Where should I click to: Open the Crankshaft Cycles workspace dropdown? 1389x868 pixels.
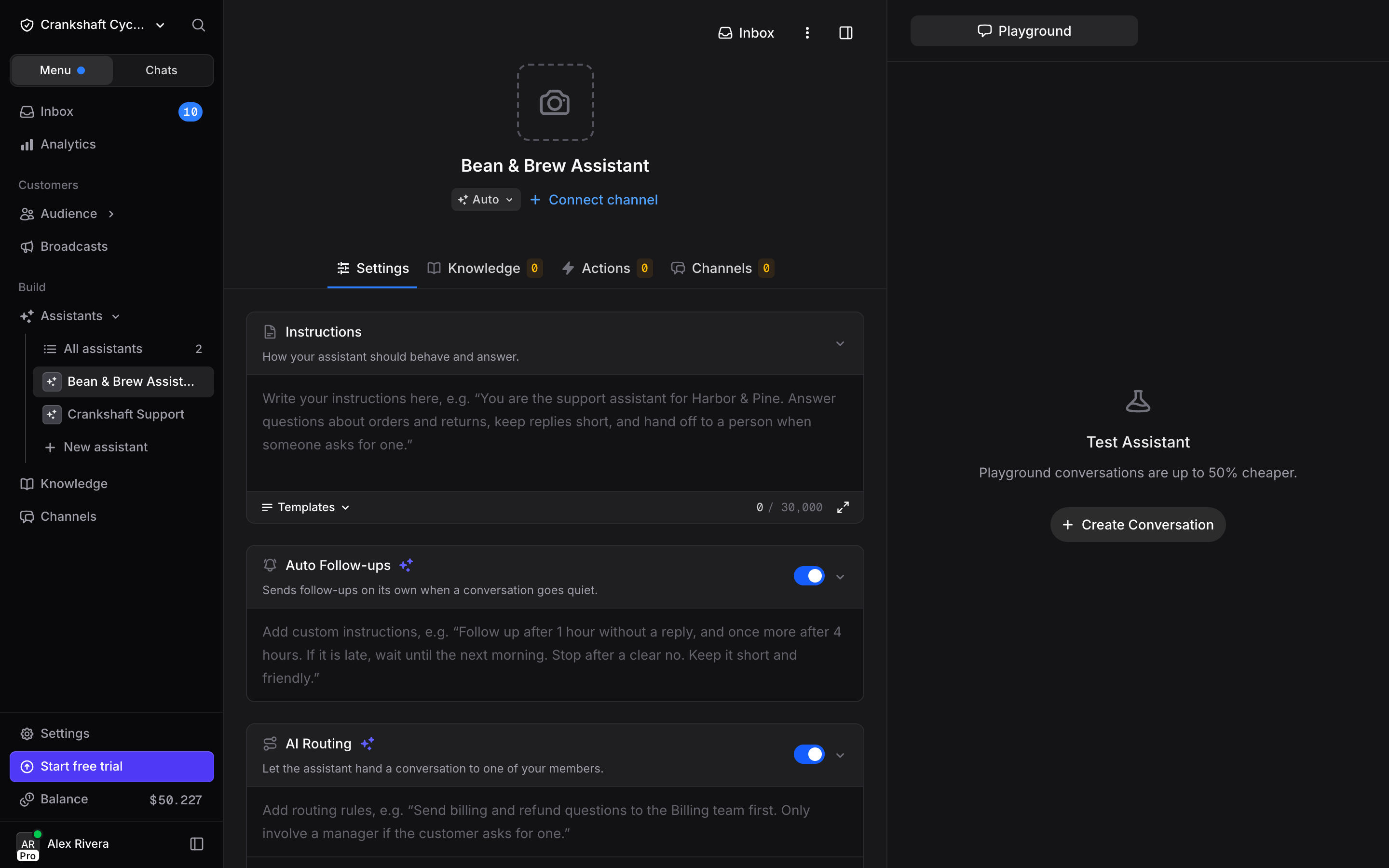point(93,25)
